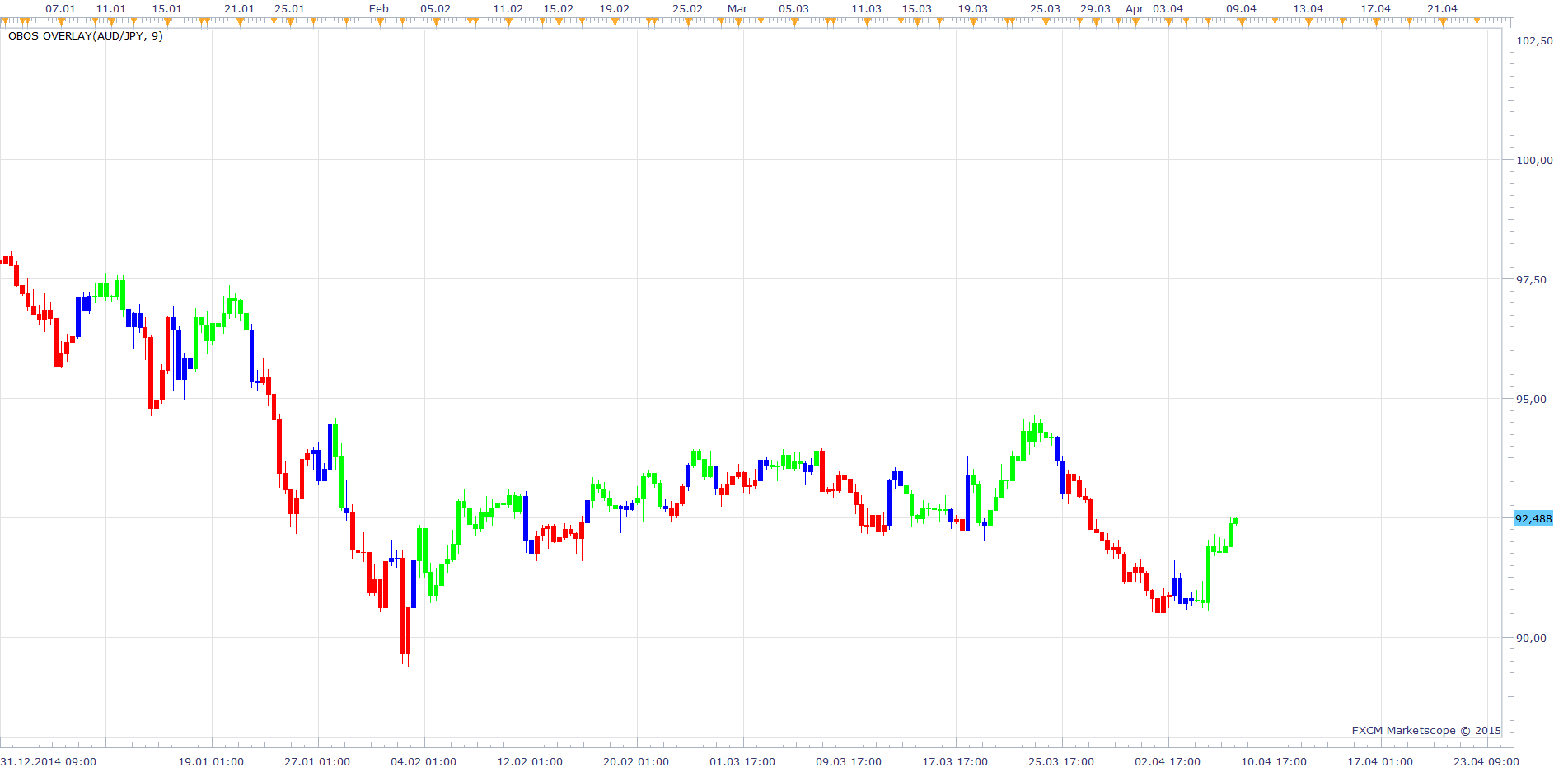Click the Apr month label on top timeline
1568x772 pixels.
(1135, 8)
